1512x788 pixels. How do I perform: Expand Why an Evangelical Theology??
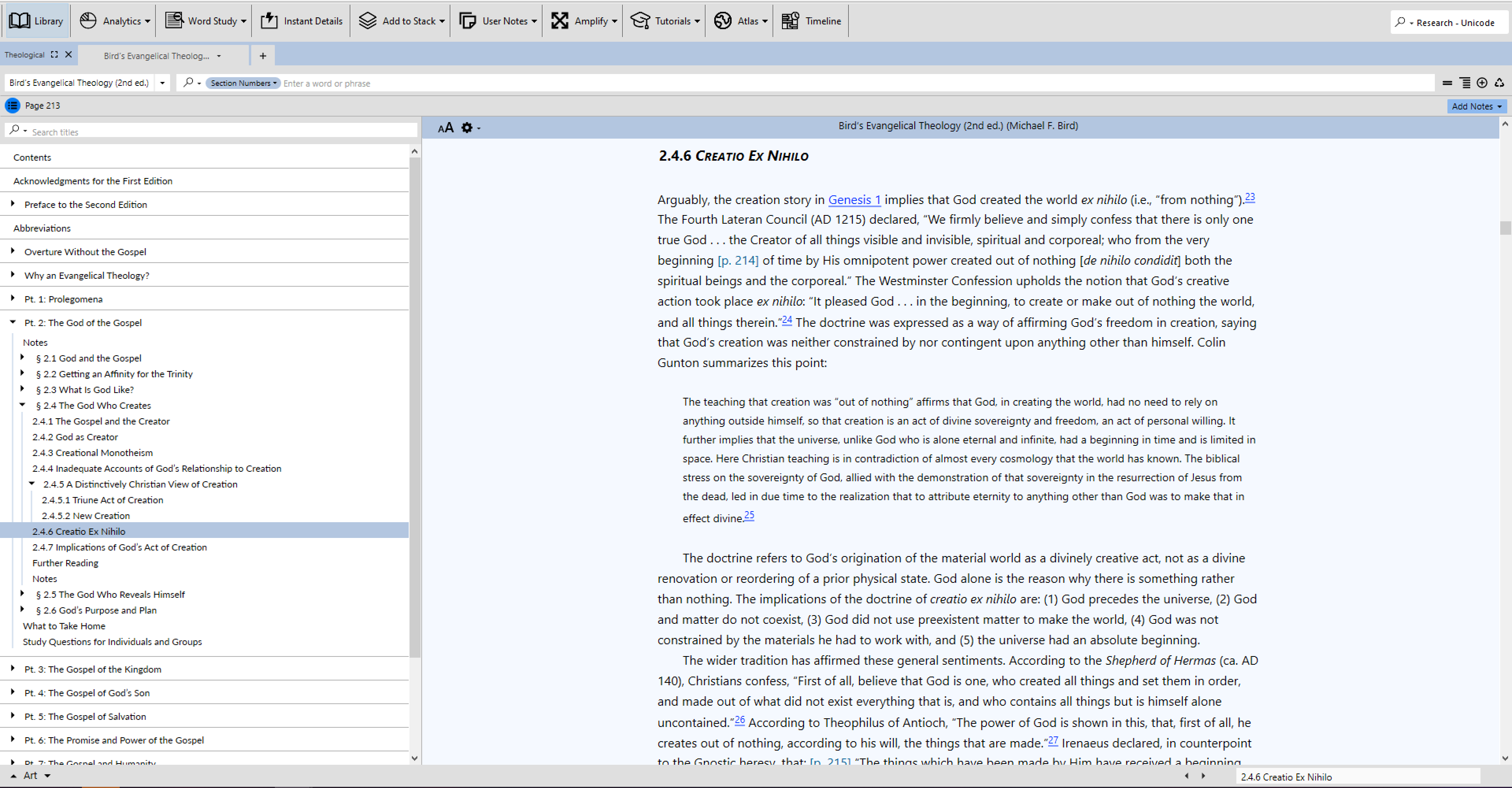[x=13, y=274]
